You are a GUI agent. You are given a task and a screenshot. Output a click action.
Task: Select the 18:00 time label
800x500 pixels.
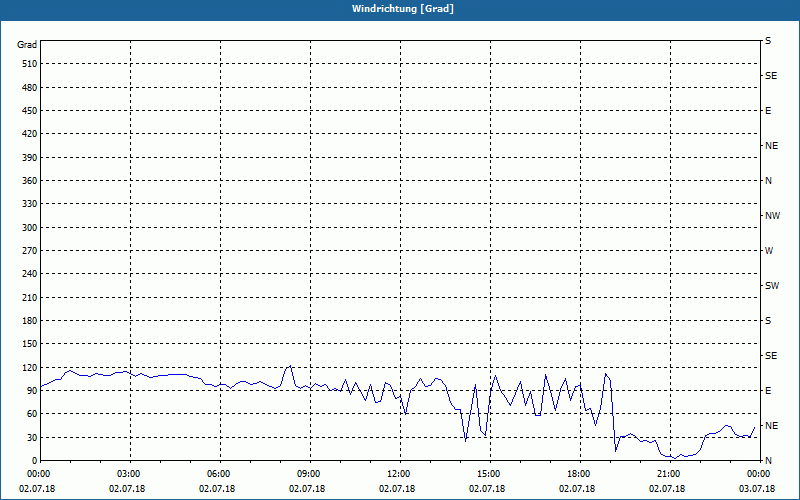[x=580, y=474]
